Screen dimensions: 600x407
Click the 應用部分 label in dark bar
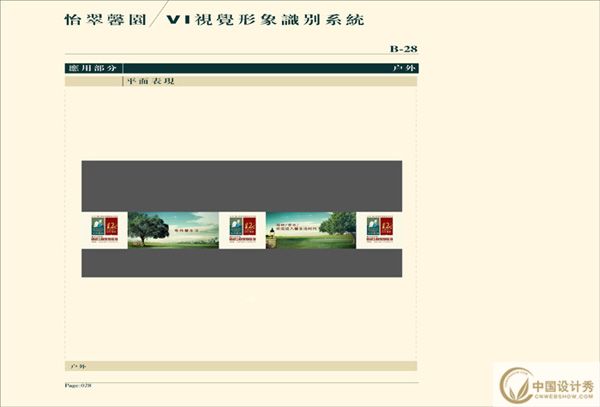(x=93, y=68)
